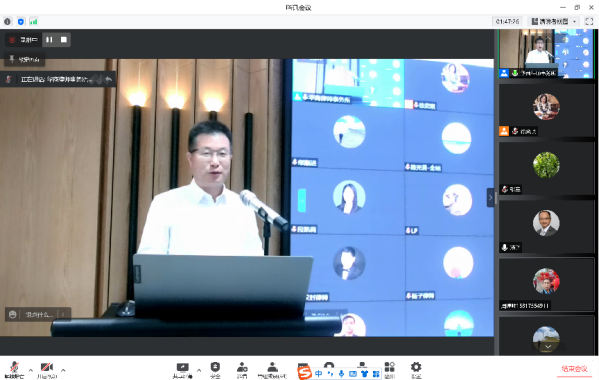Open the Share Screen tool
Image resolution: width=599 pixels, height=380 pixels.
click(183, 370)
